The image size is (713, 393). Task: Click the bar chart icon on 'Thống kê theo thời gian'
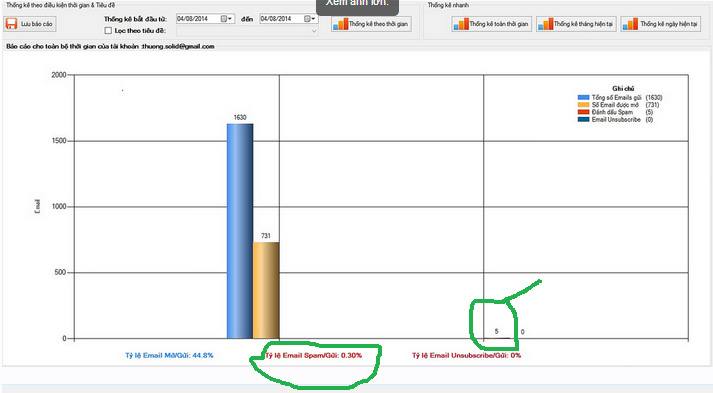coord(340,24)
